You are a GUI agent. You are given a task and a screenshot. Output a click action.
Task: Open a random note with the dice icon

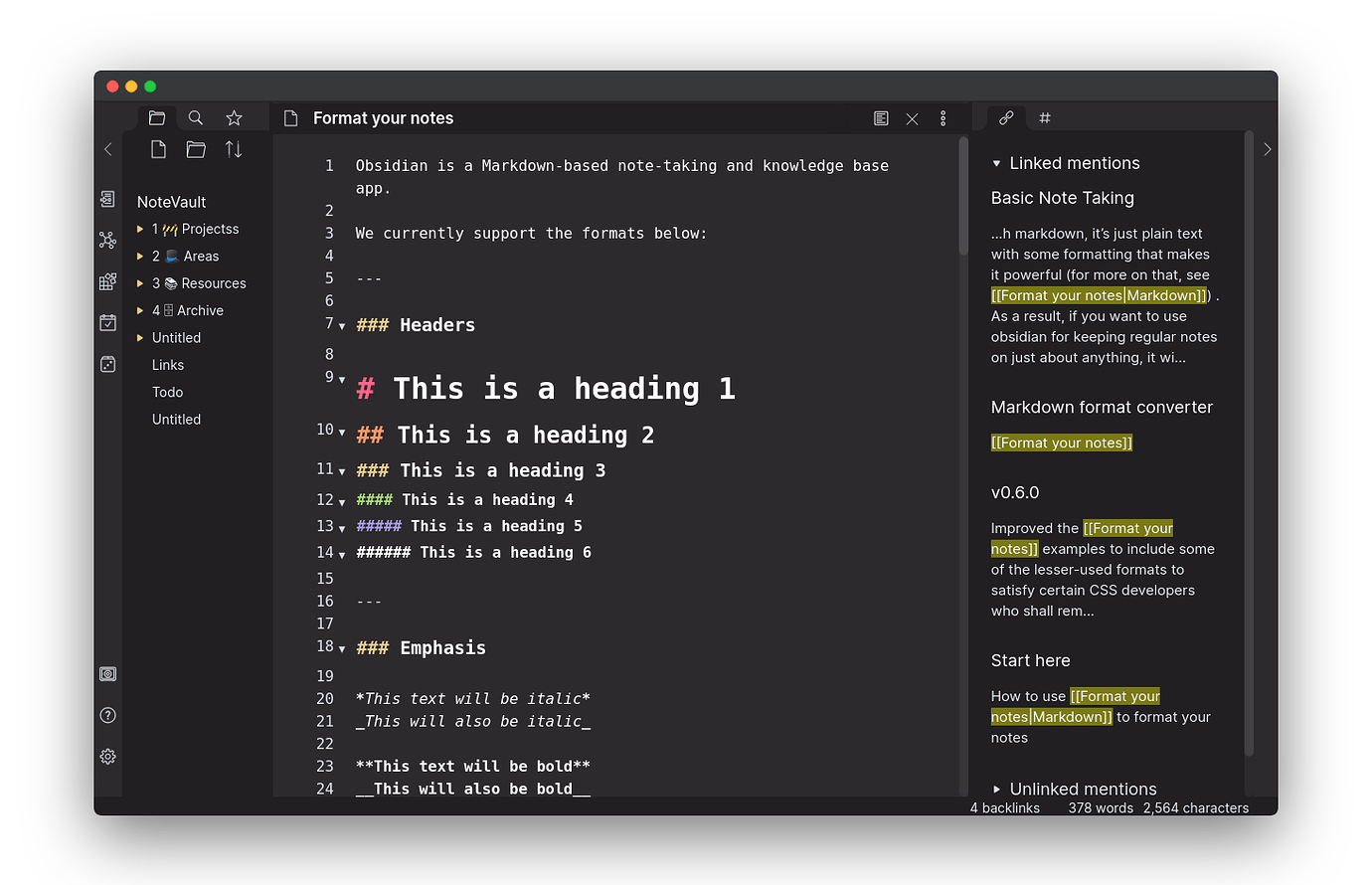click(x=107, y=363)
